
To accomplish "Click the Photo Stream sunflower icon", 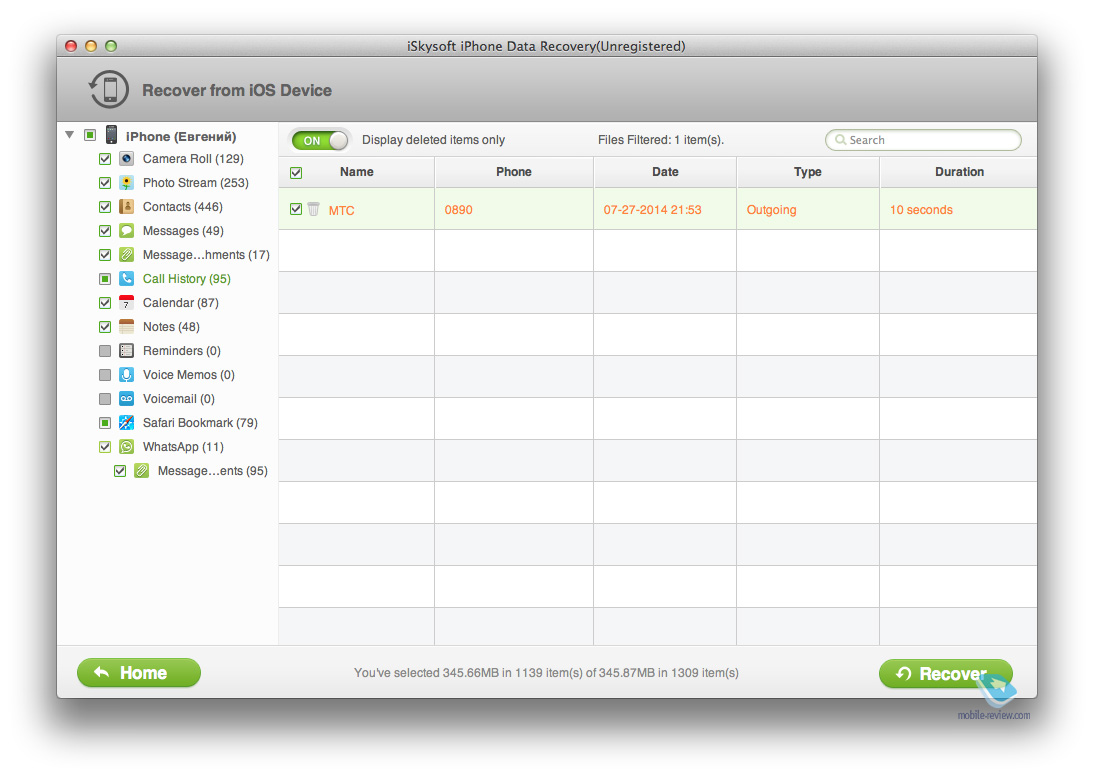I will click(127, 183).
